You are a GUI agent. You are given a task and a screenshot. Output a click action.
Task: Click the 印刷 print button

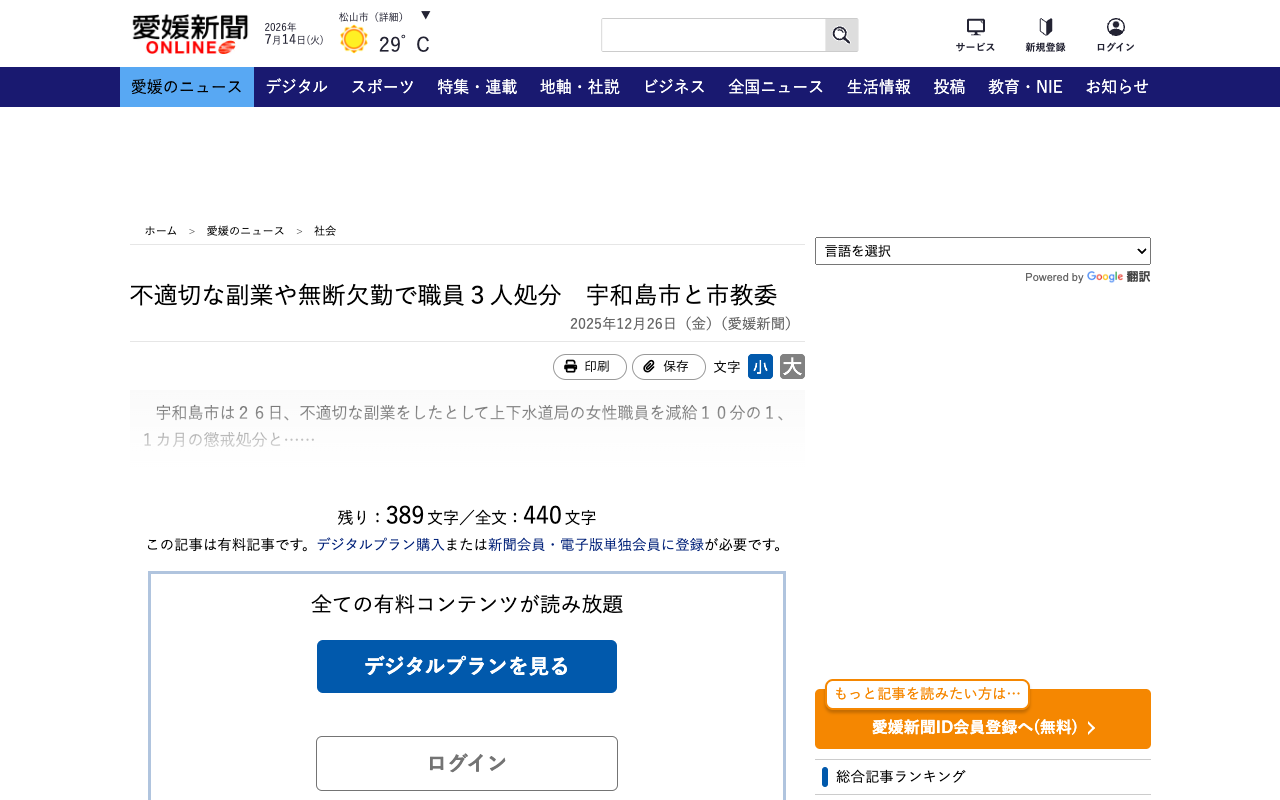click(590, 367)
